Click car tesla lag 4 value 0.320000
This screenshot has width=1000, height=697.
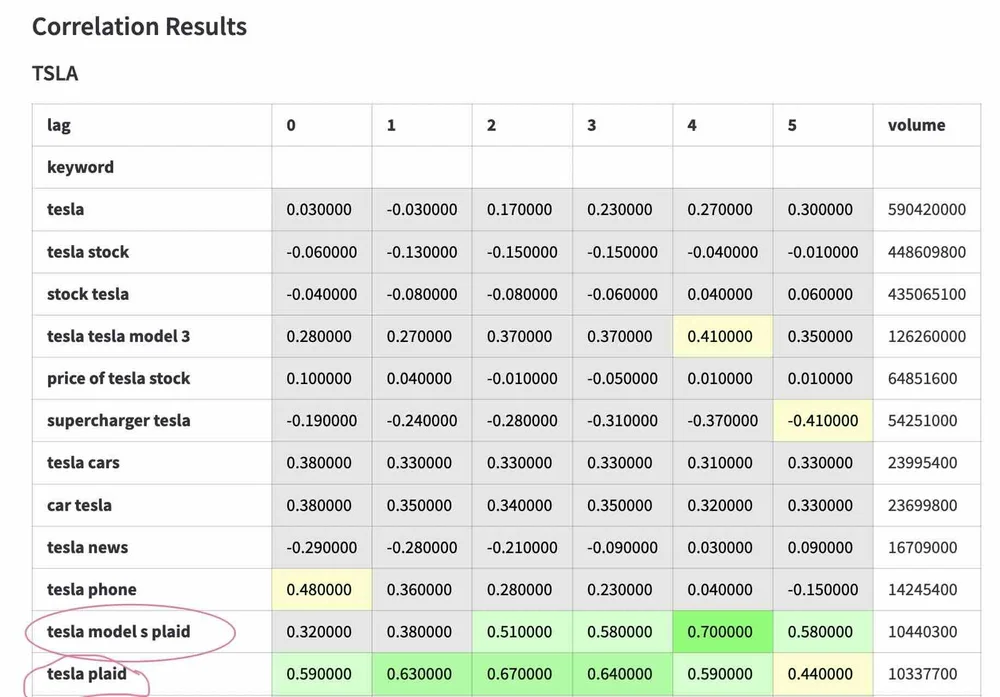(x=723, y=505)
